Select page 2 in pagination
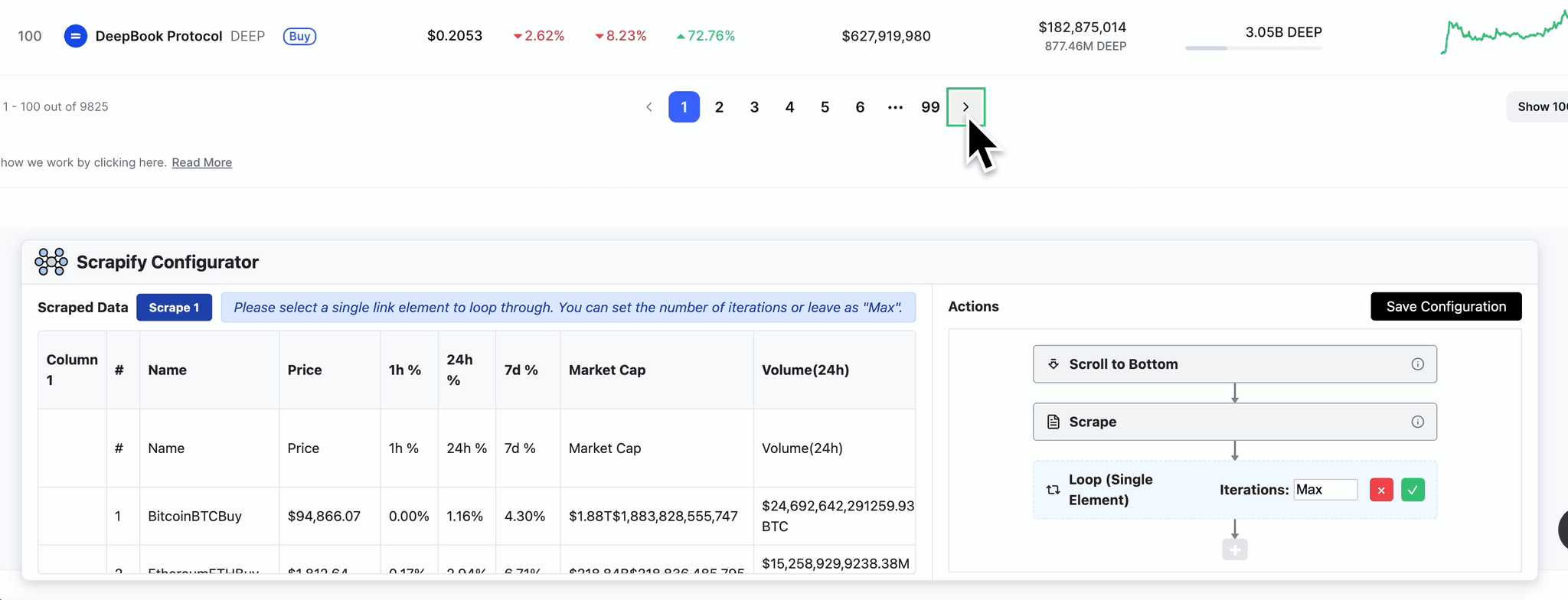Viewport: 1568px width, 600px height. (x=719, y=107)
